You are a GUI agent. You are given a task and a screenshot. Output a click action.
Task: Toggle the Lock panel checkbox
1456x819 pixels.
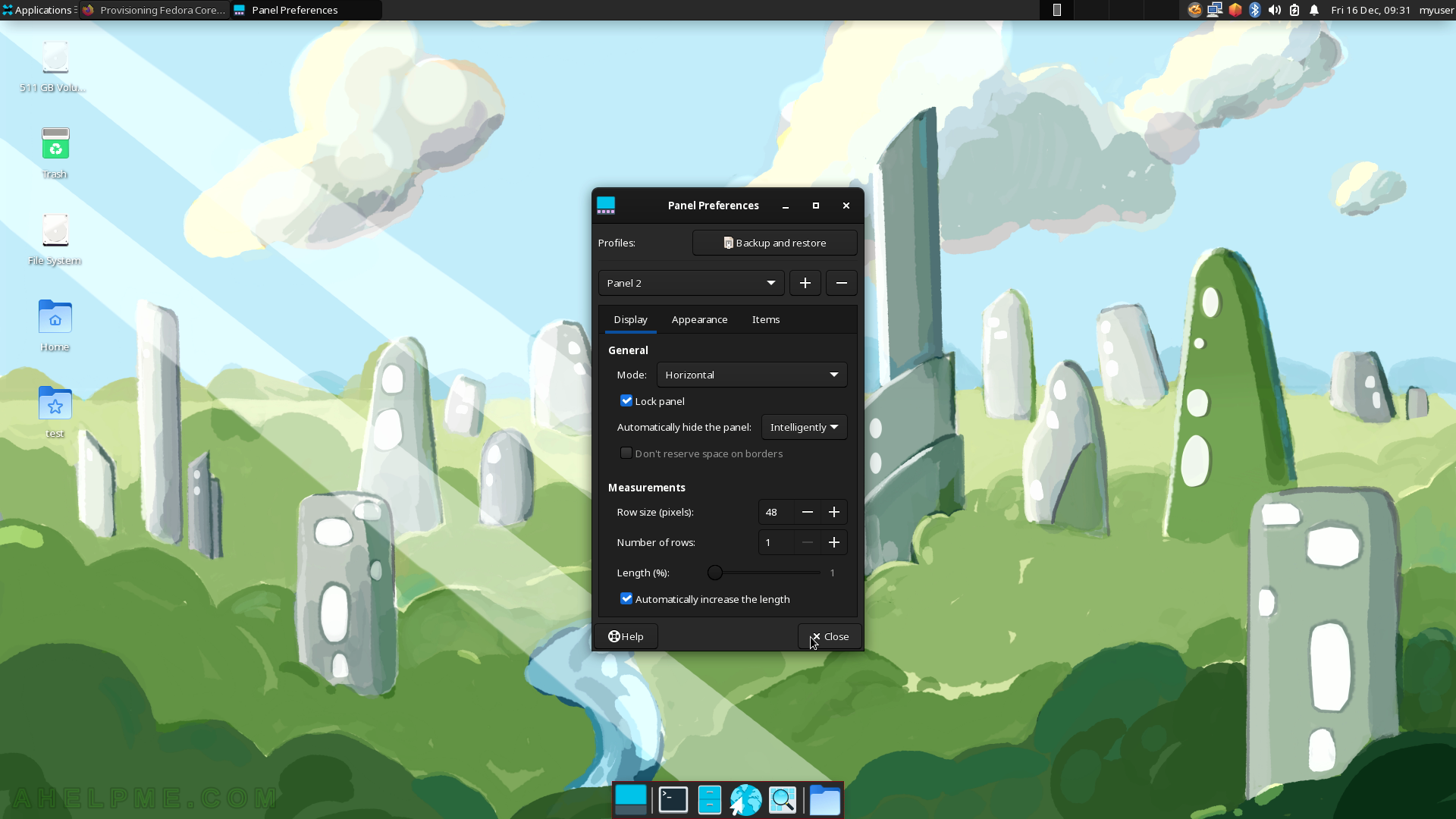pyautogui.click(x=626, y=400)
